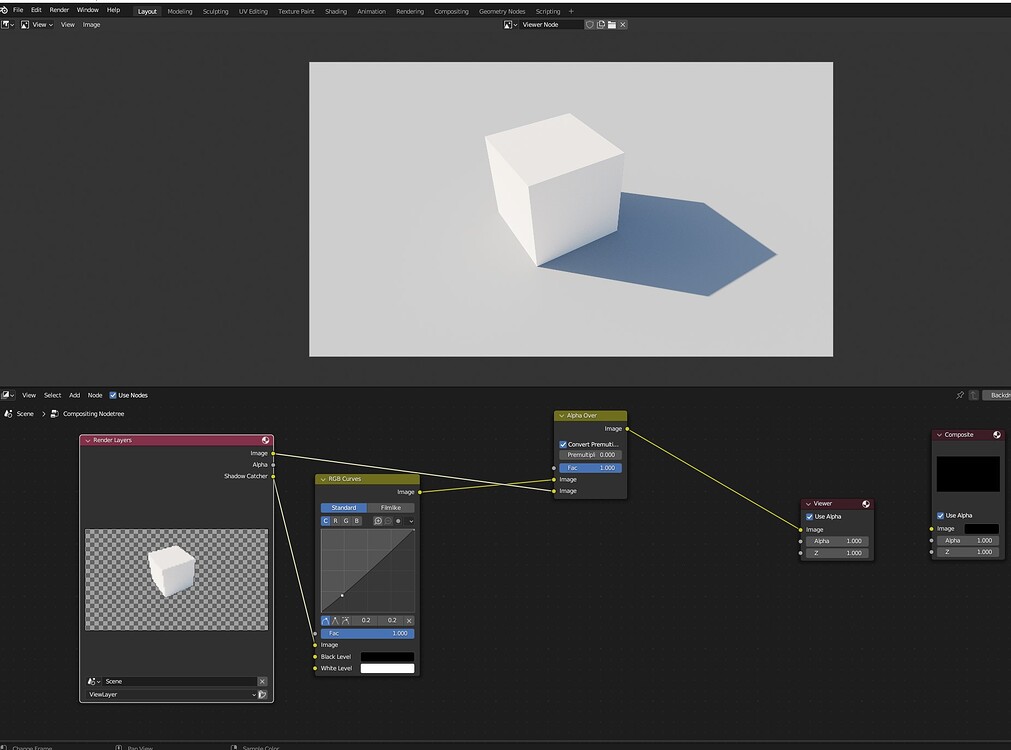Open the image editor type selector
The image size is (1011, 750).
click(x=8, y=25)
